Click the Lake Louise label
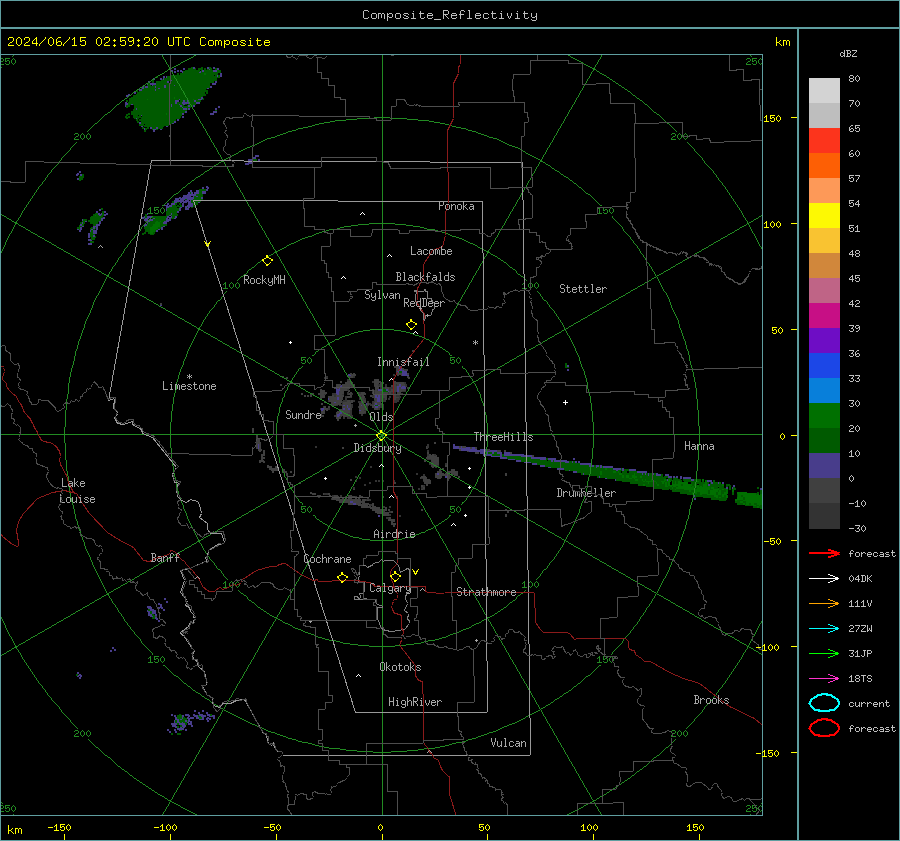 77,491
